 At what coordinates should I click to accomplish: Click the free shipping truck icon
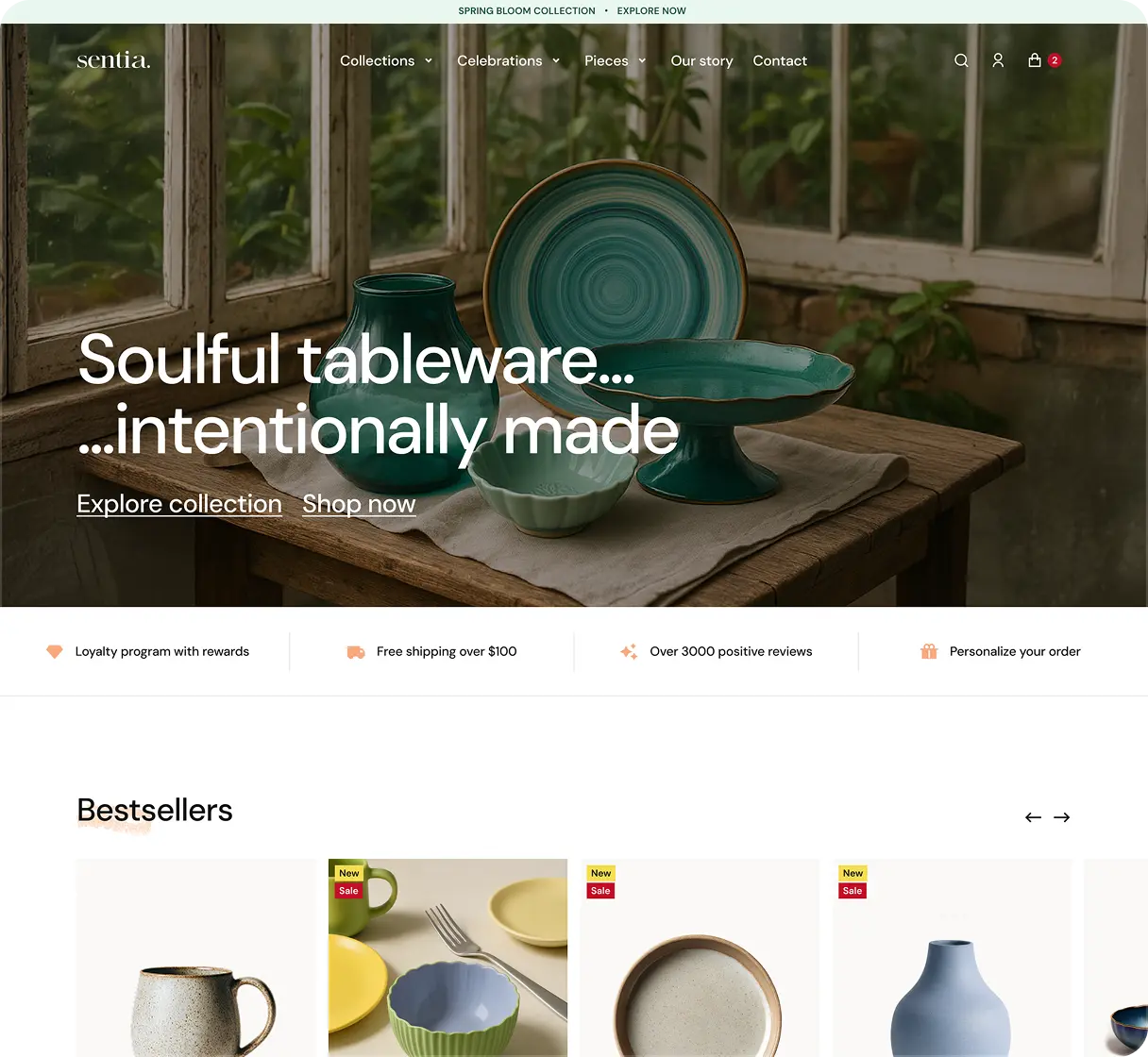[x=356, y=651]
